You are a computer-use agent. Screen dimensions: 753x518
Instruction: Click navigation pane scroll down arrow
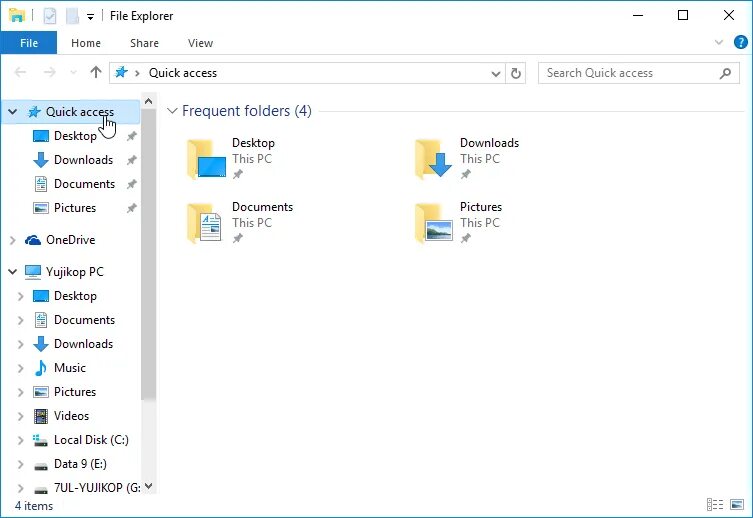[149, 487]
